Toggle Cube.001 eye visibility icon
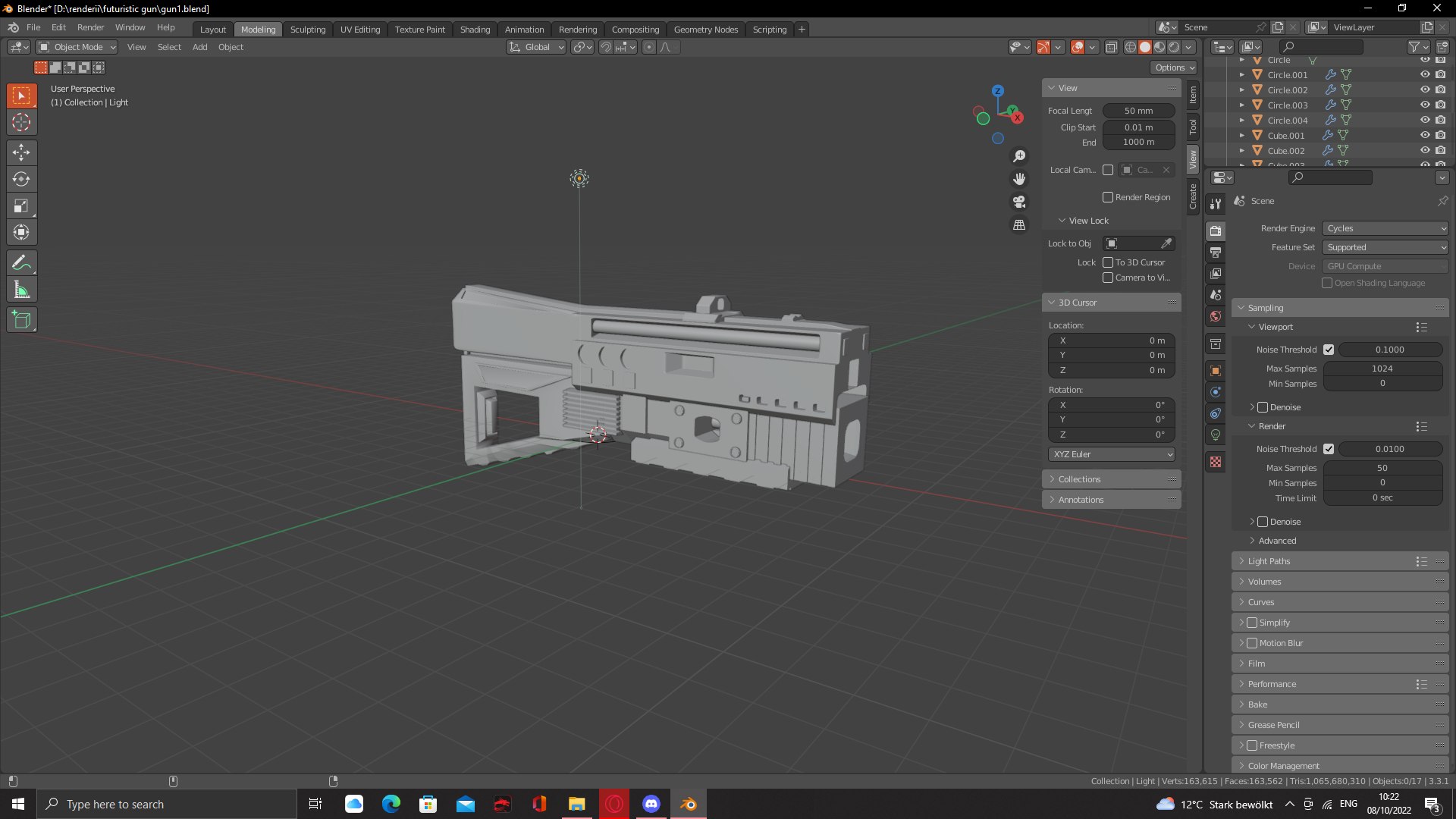The image size is (1456, 819). point(1425,135)
